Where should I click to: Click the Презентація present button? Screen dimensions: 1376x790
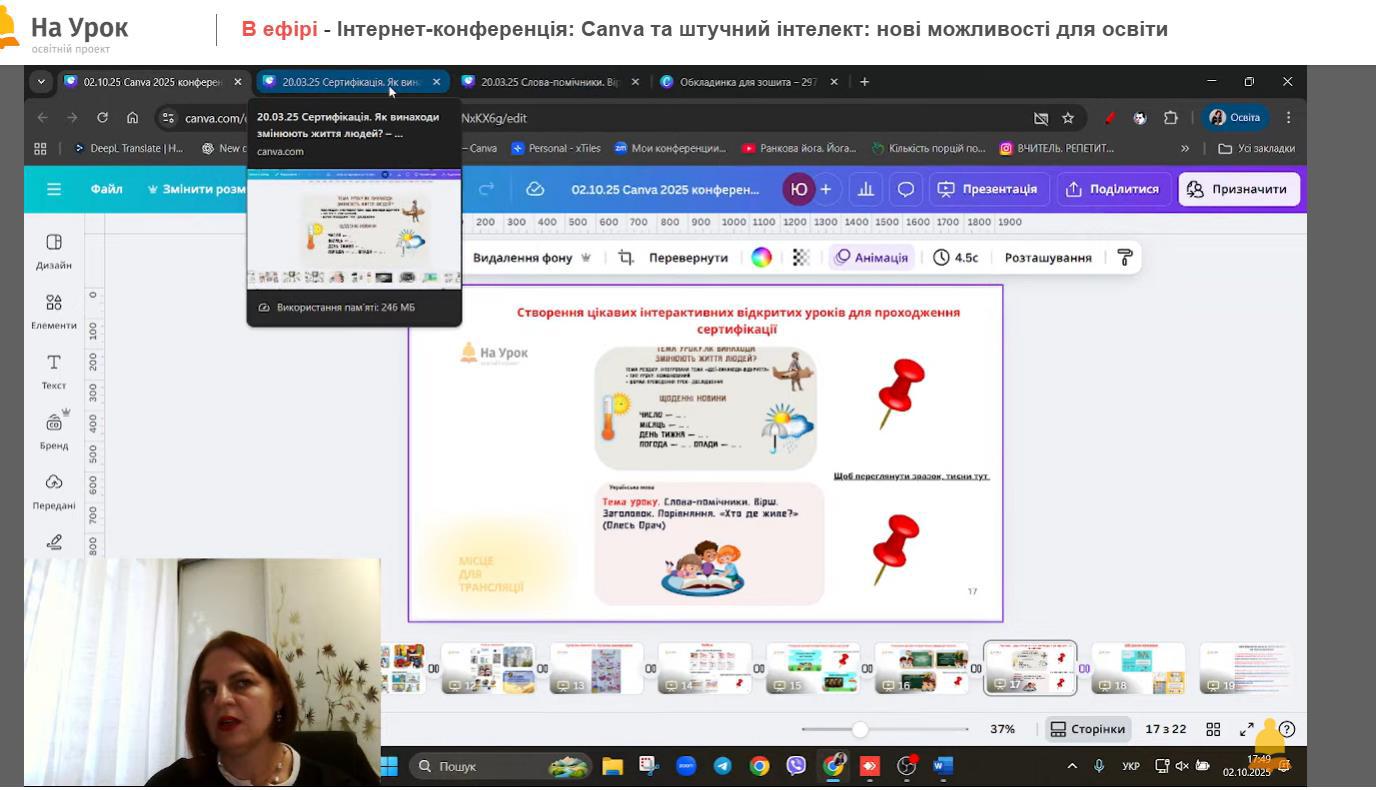click(987, 189)
